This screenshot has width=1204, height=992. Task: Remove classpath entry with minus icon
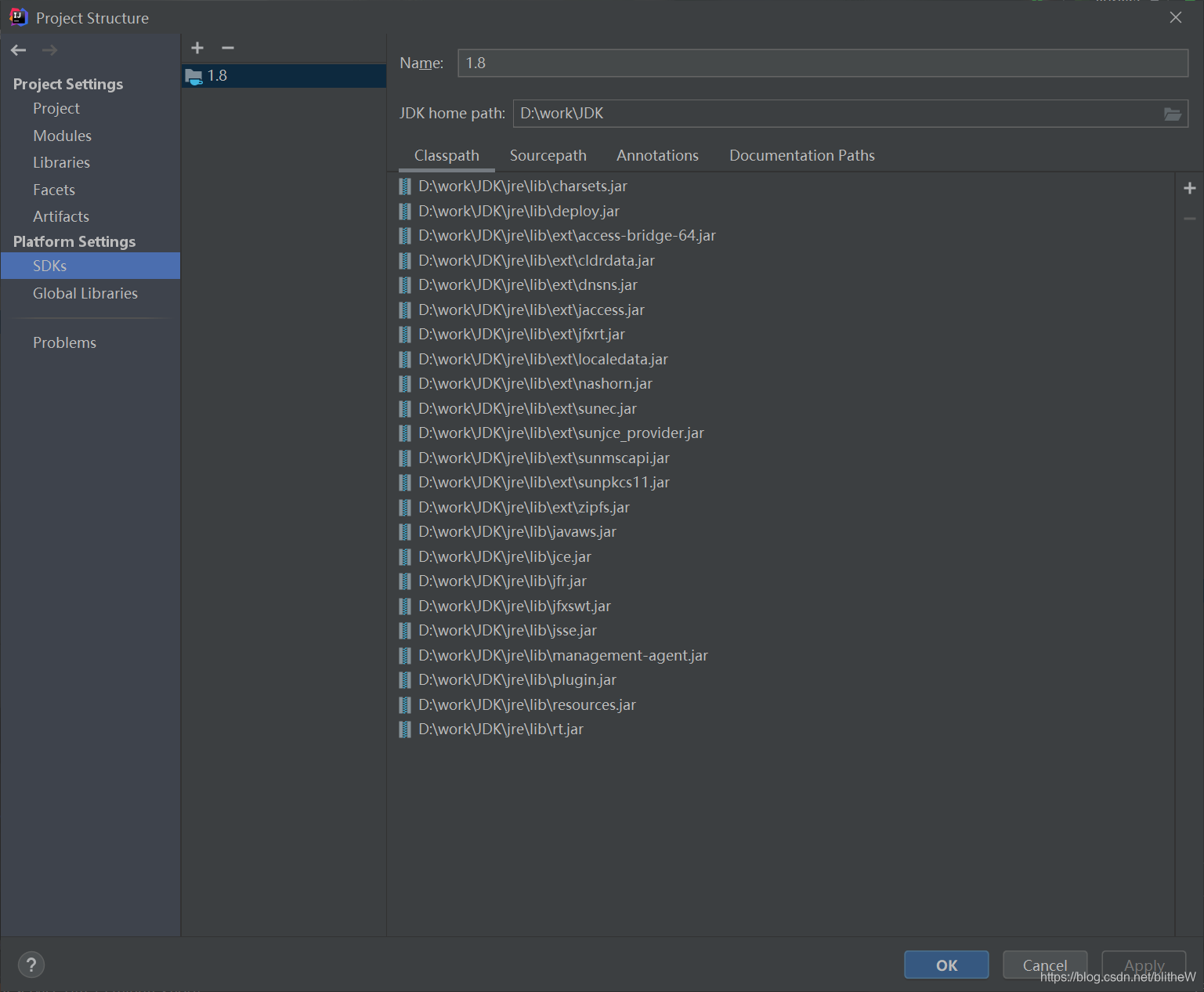point(1190,219)
